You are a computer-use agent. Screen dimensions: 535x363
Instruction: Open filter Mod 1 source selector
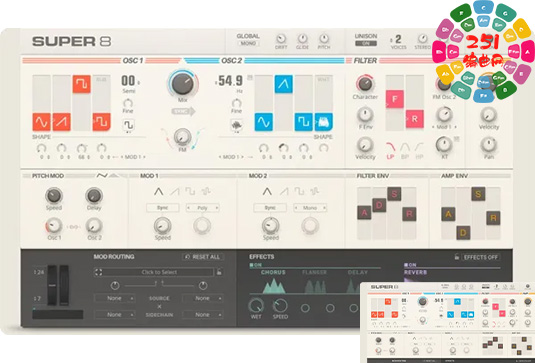(x=444, y=127)
